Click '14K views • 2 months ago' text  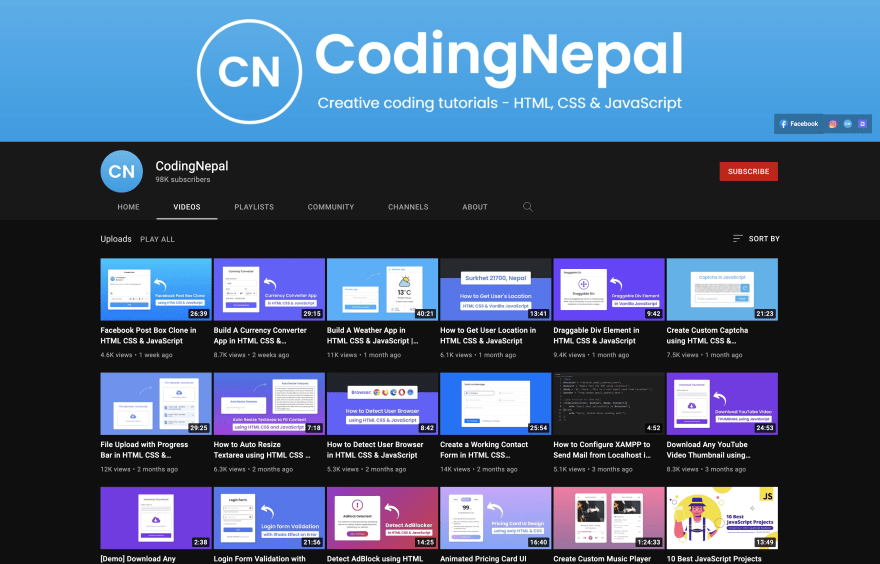coord(479,469)
